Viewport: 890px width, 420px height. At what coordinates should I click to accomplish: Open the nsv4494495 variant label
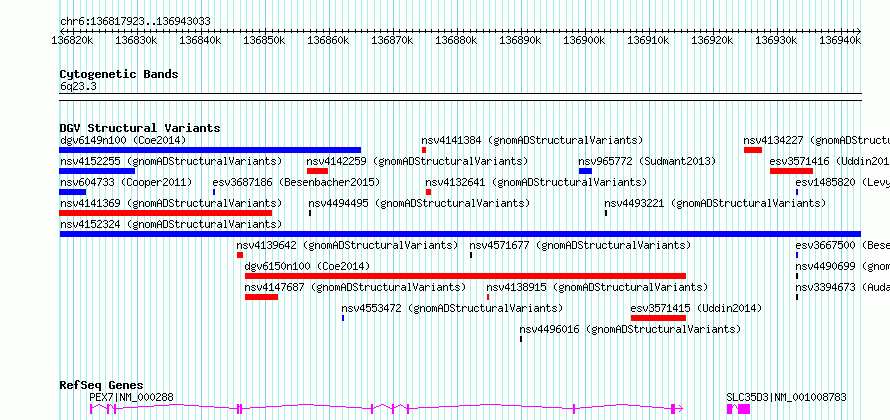pyautogui.click(x=419, y=203)
